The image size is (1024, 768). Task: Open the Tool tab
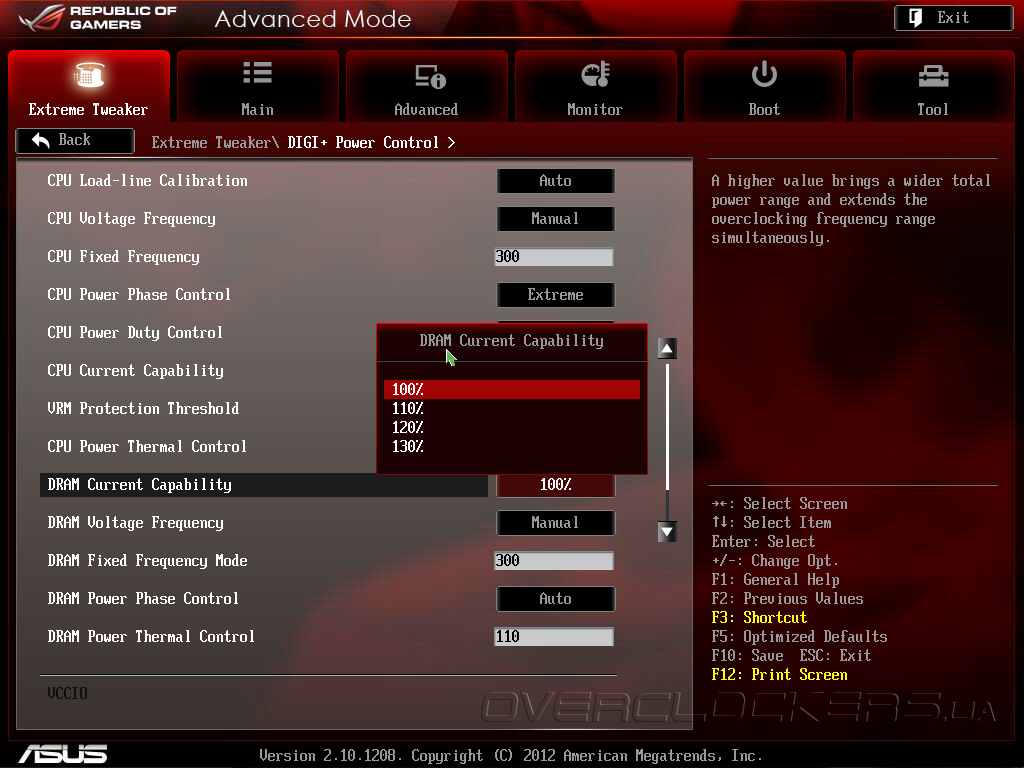tap(933, 86)
